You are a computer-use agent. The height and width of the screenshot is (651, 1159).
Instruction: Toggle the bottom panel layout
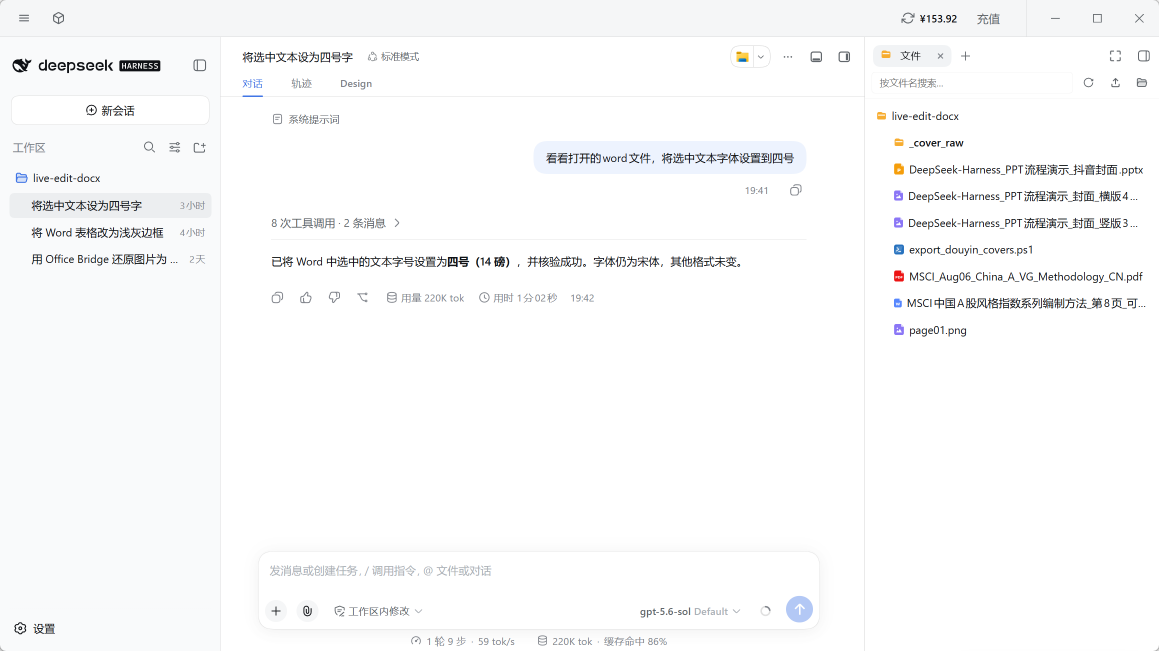816,57
